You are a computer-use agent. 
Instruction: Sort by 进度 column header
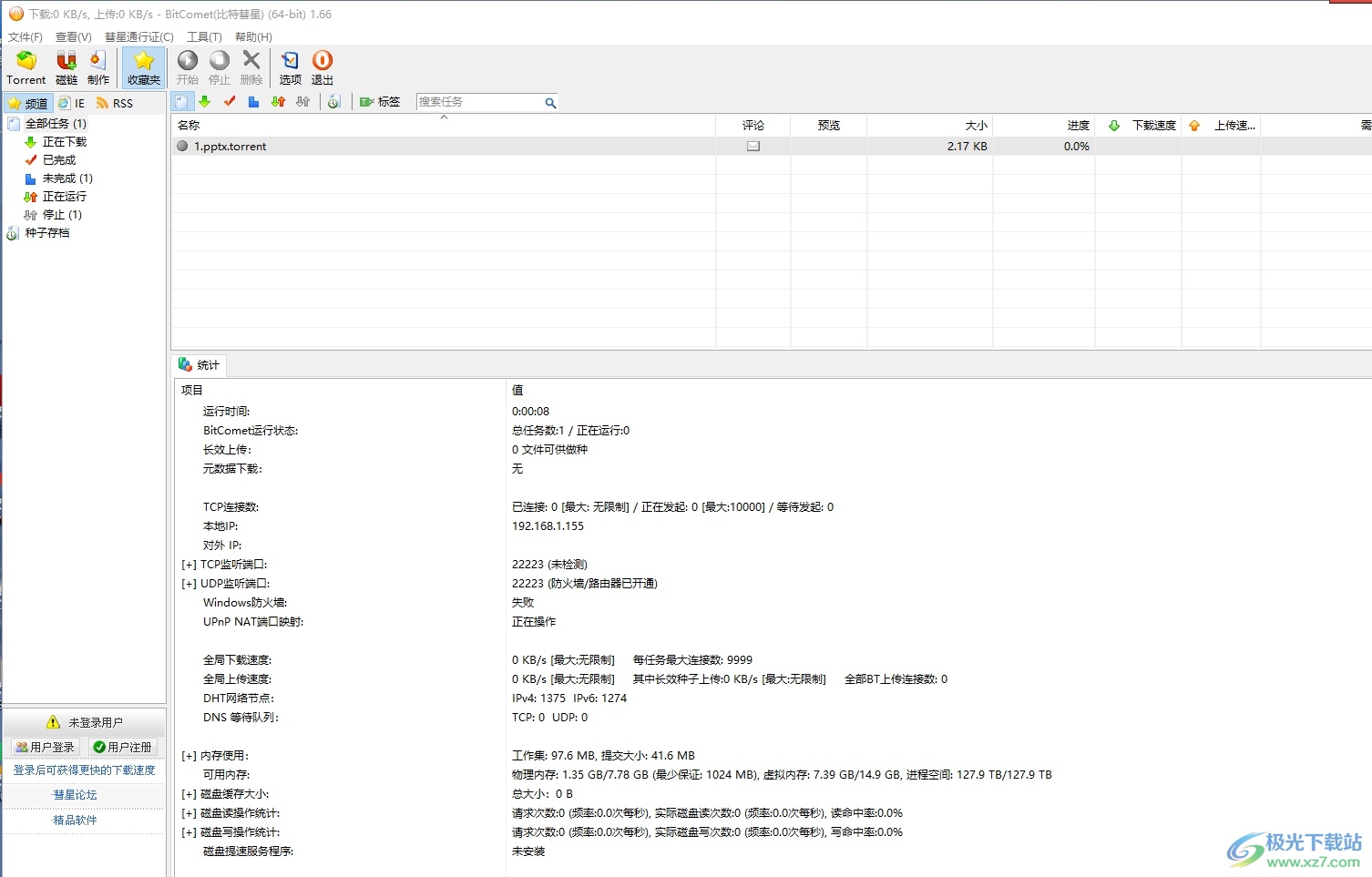click(1043, 125)
